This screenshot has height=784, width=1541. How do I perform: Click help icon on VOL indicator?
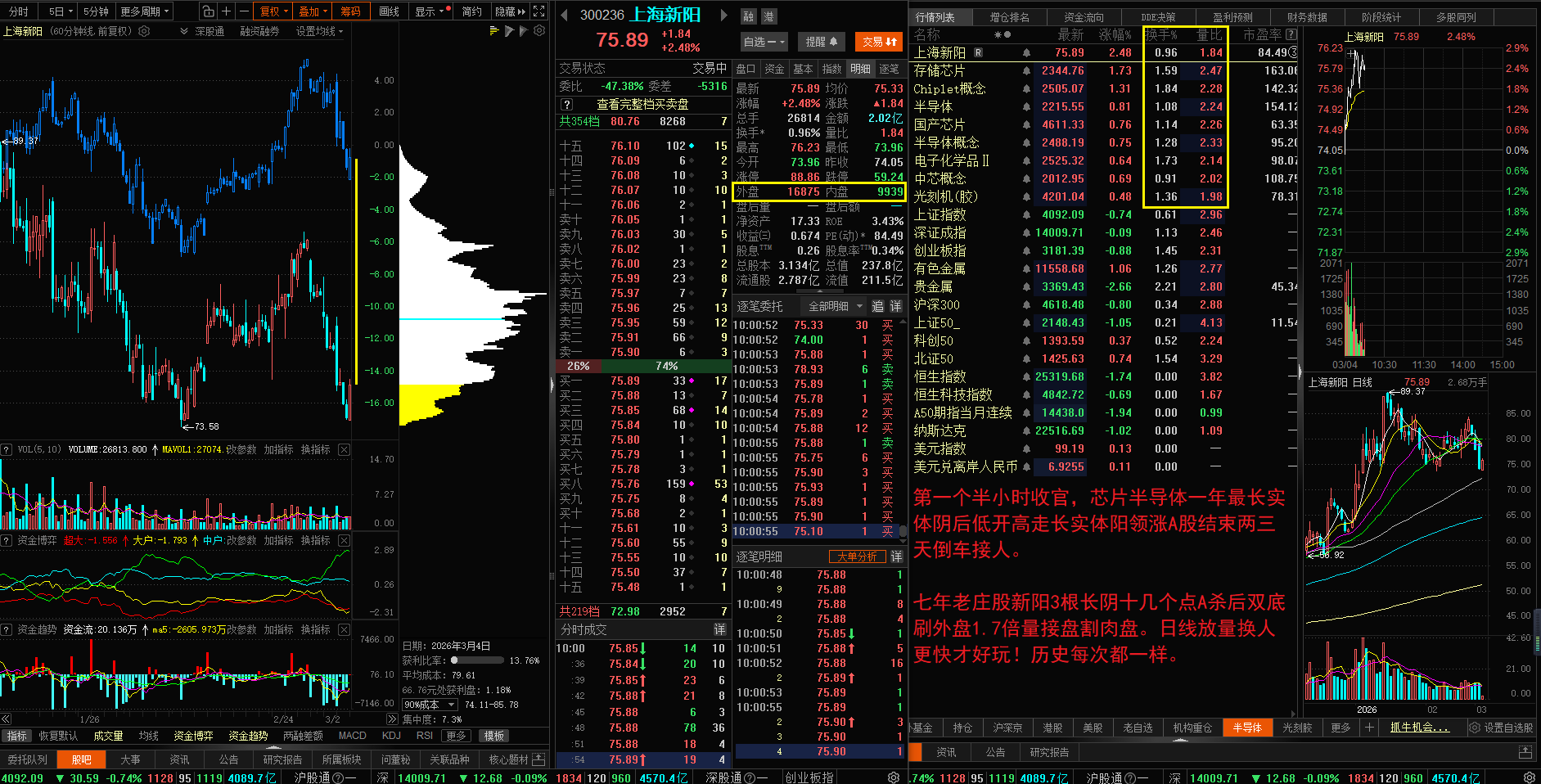pos(7,449)
